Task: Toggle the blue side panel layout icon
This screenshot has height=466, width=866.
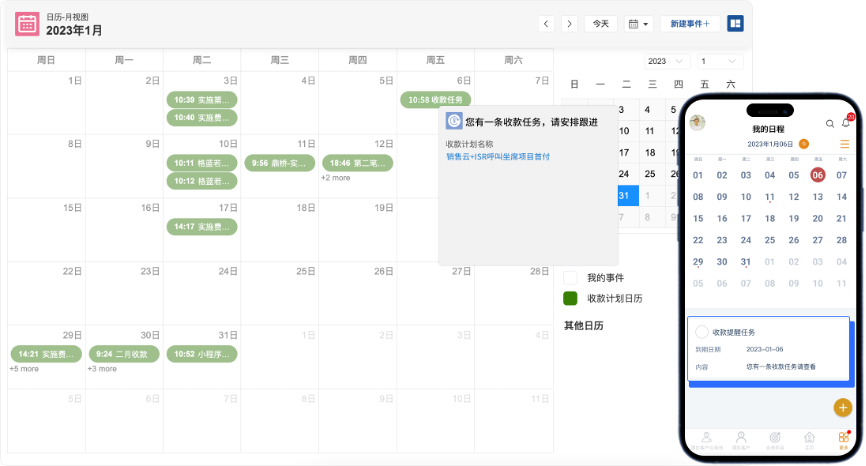Action: tap(735, 23)
